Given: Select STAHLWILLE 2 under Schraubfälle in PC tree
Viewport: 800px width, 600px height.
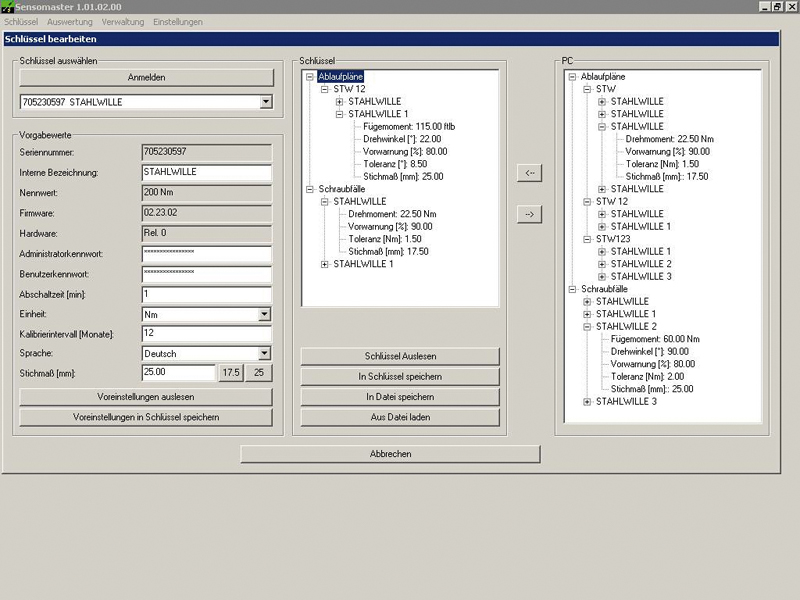Looking at the screenshot, I should (626, 326).
